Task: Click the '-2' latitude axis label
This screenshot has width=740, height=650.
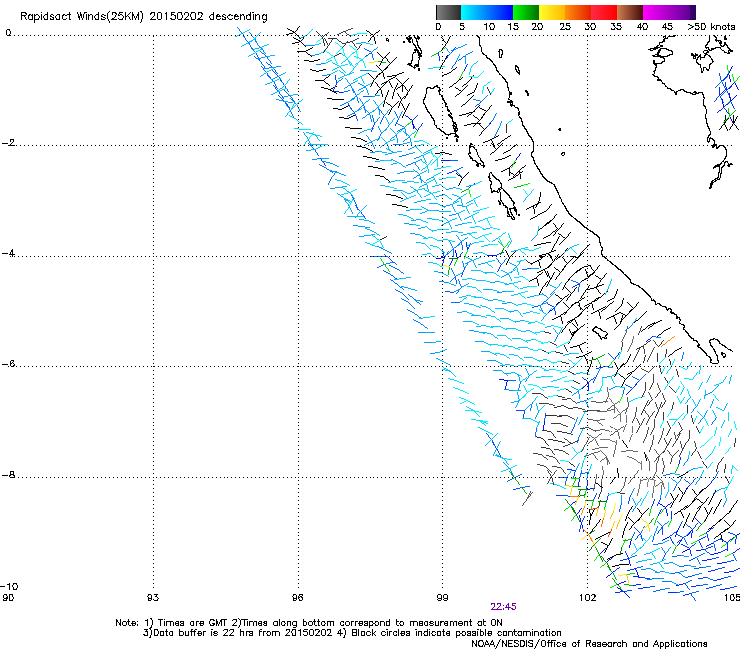Action: [8, 143]
